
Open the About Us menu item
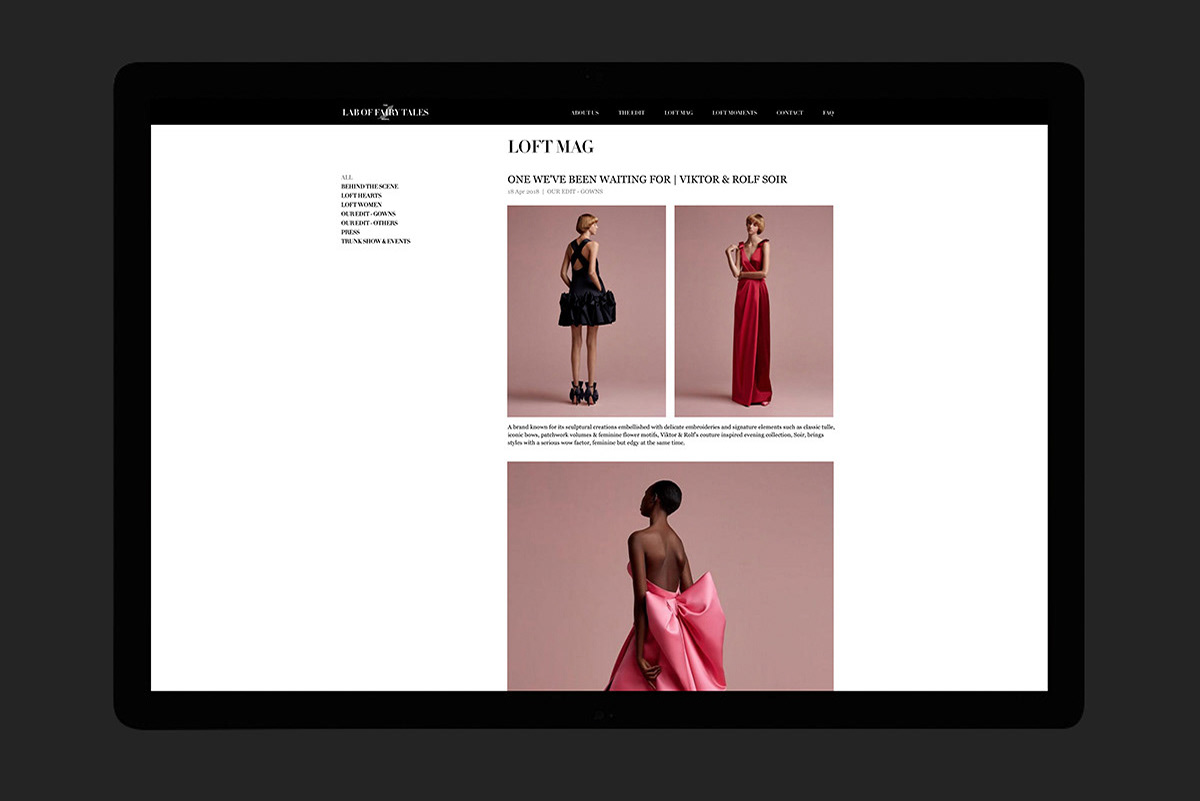(585, 113)
